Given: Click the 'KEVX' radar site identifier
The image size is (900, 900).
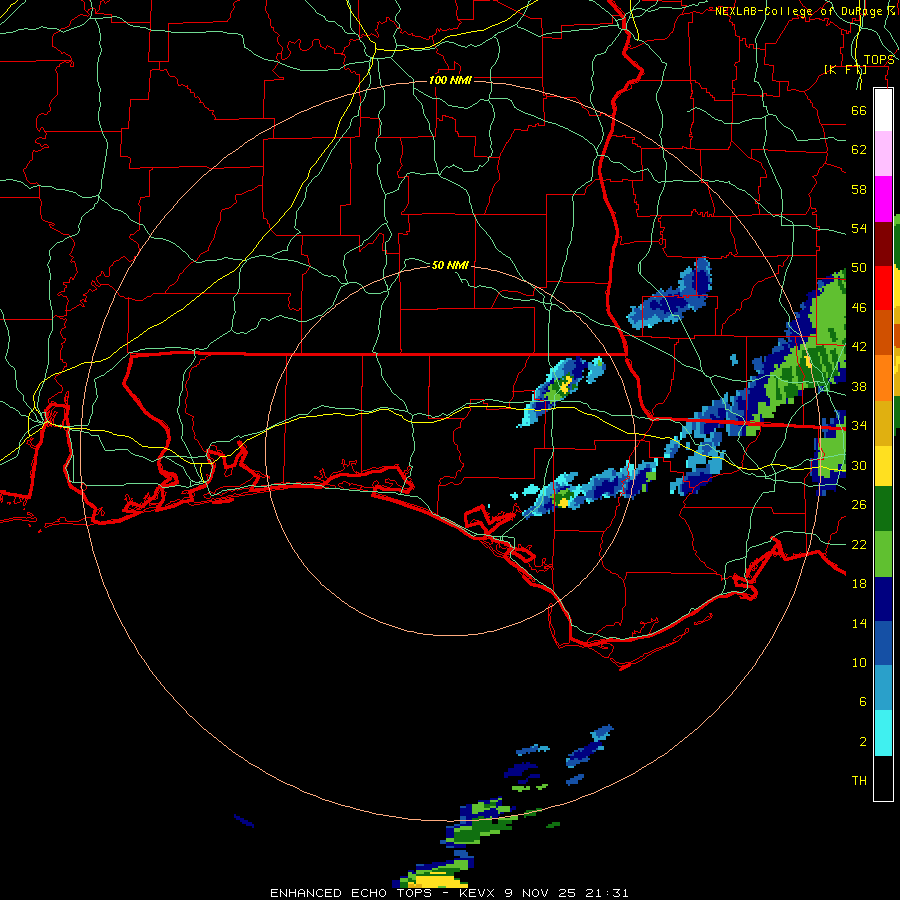Looking at the screenshot, I should 478,893.
